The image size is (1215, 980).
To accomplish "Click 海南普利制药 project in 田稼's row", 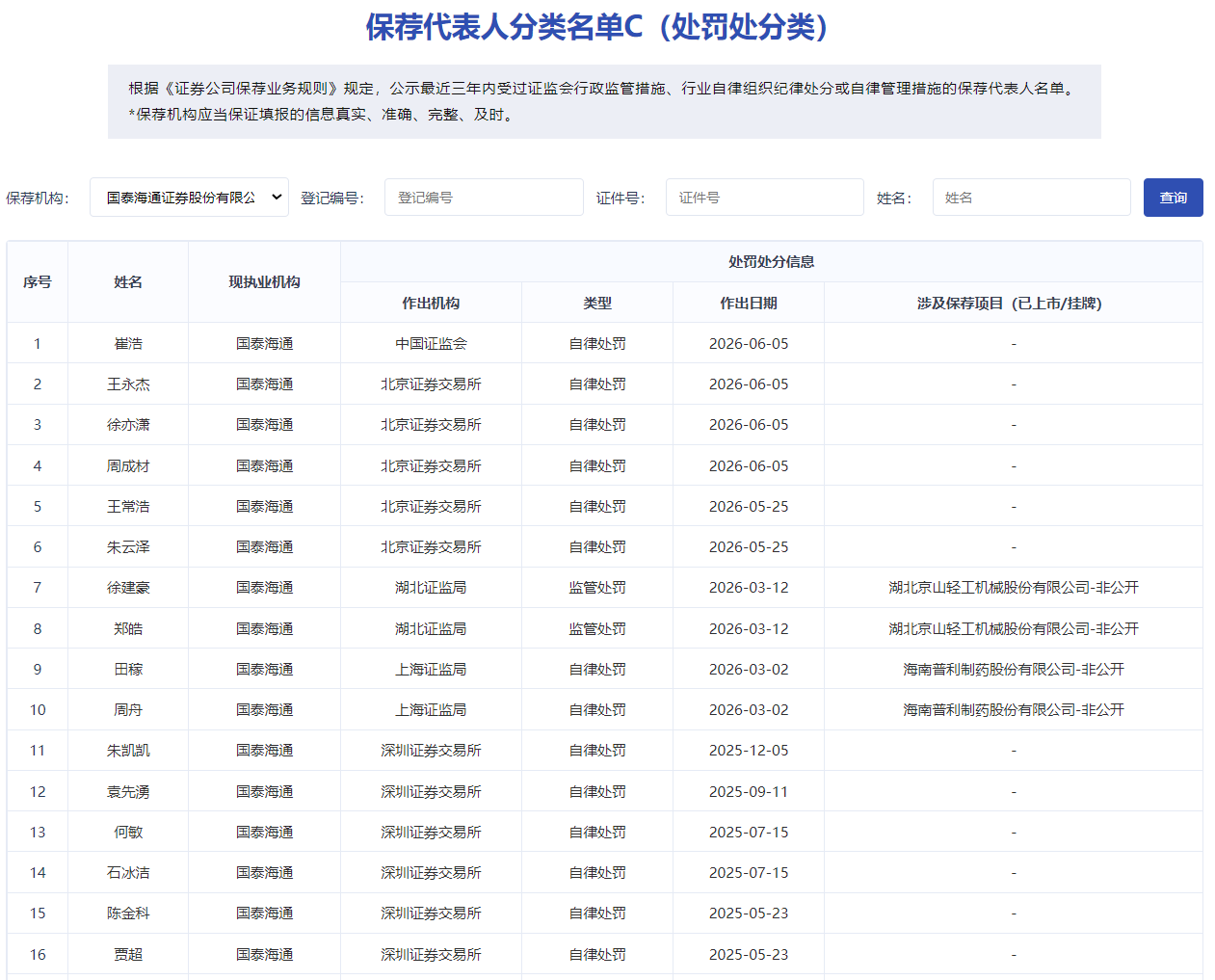I will 1014,669.
